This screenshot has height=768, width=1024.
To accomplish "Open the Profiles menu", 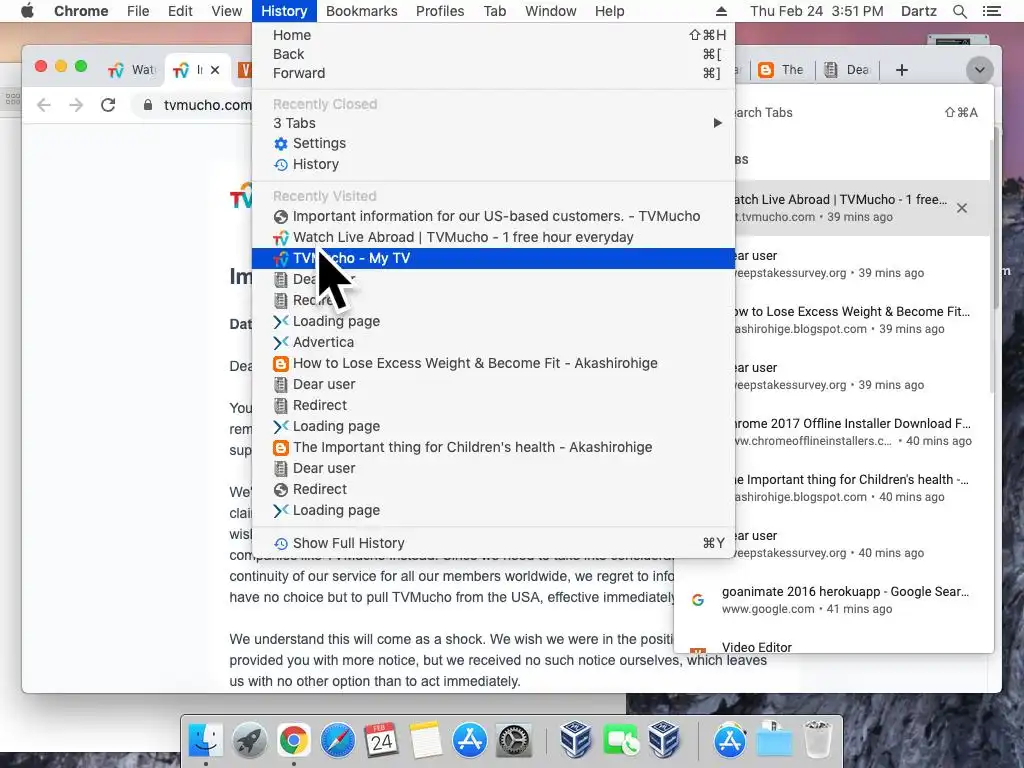I will [x=440, y=11].
